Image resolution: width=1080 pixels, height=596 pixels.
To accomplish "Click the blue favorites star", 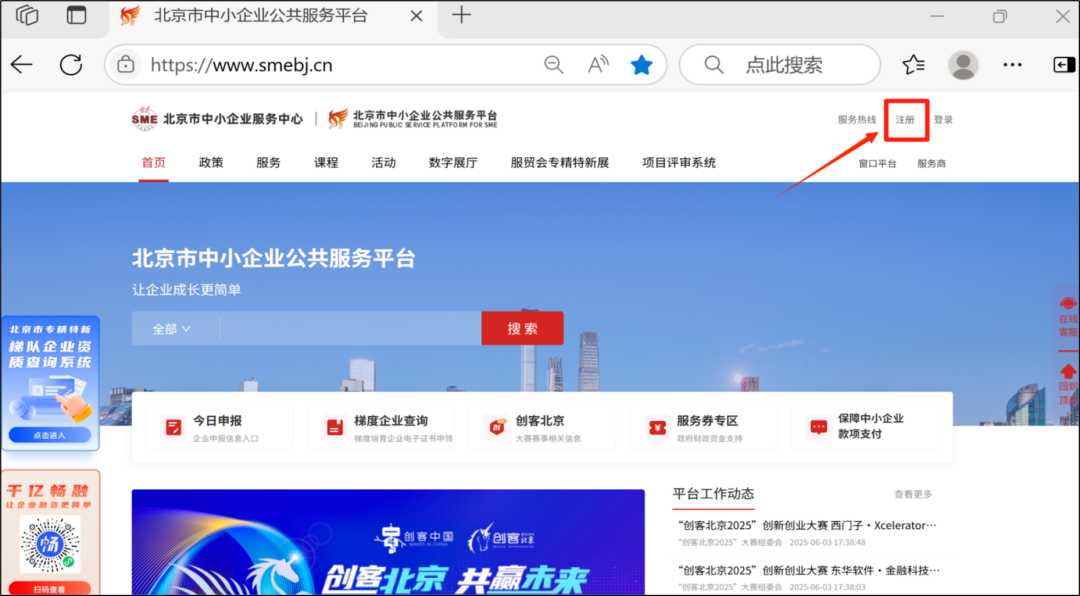I will 641,65.
